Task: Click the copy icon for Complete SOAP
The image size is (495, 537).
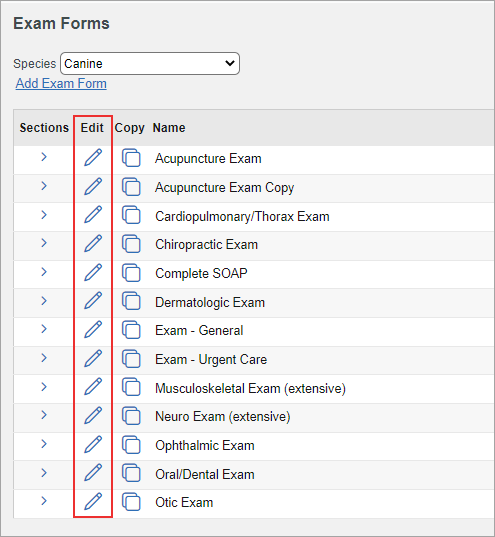Action: 131,273
